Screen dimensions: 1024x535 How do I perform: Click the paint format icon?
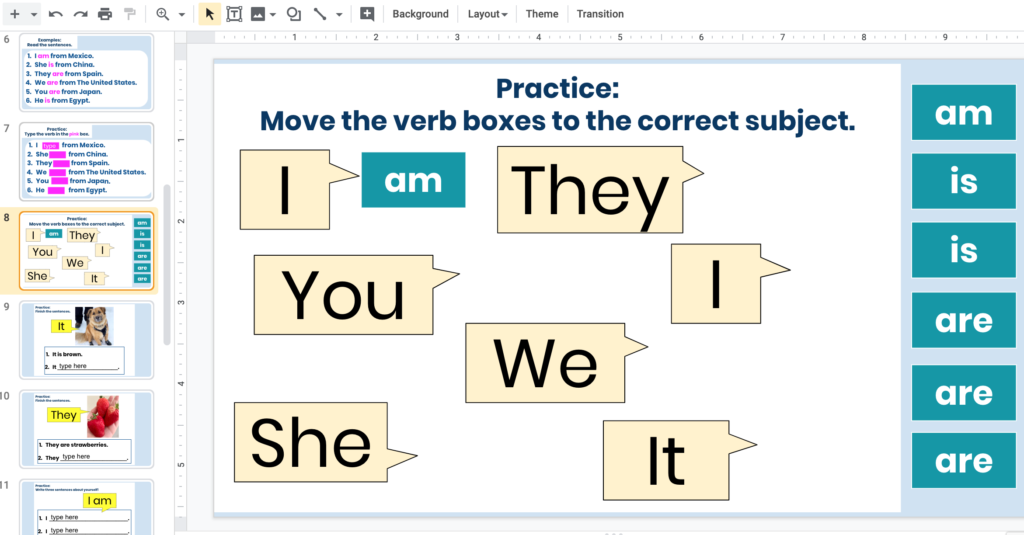(130, 14)
